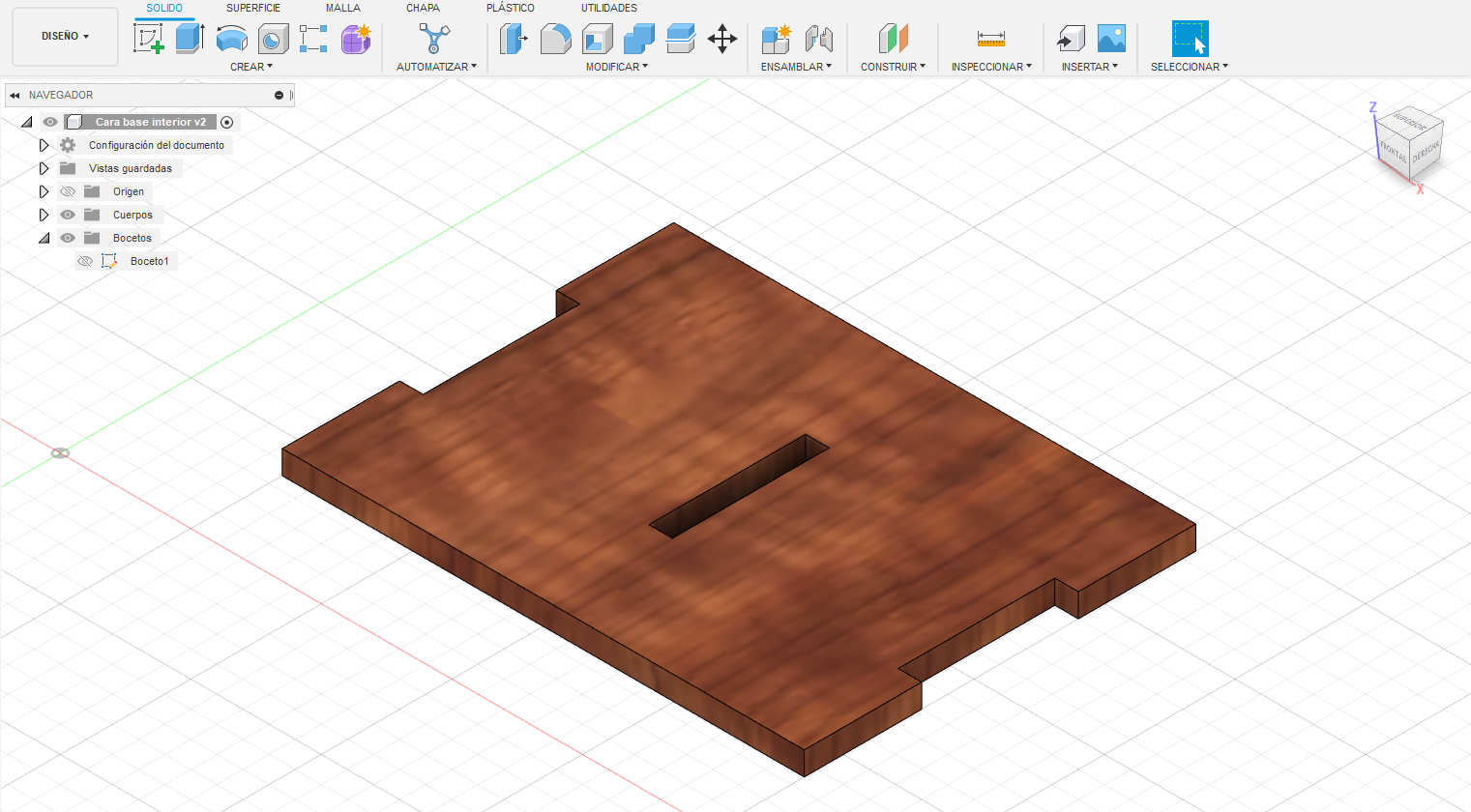Expand the Origen node

click(x=44, y=191)
